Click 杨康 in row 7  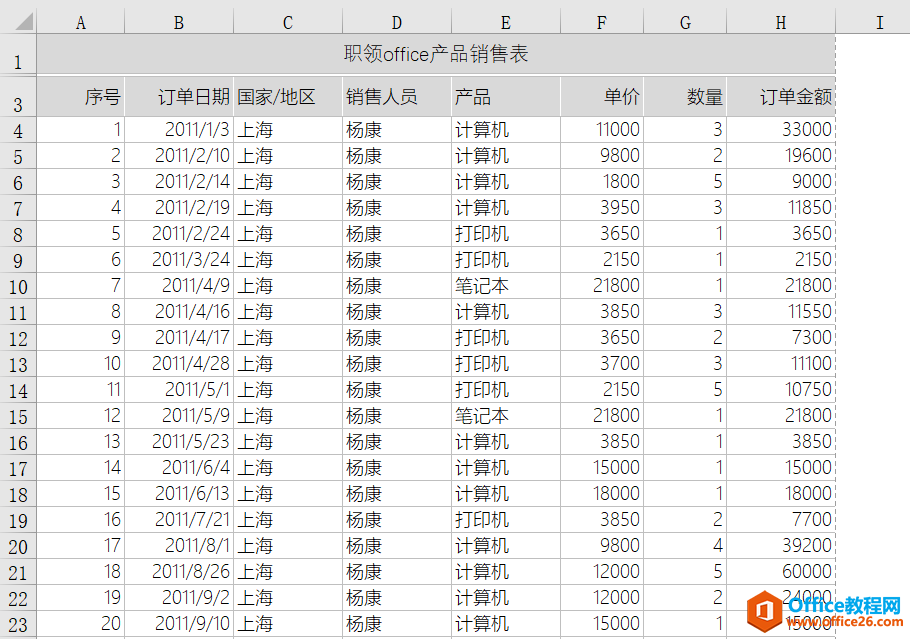click(x=397, y=208)
